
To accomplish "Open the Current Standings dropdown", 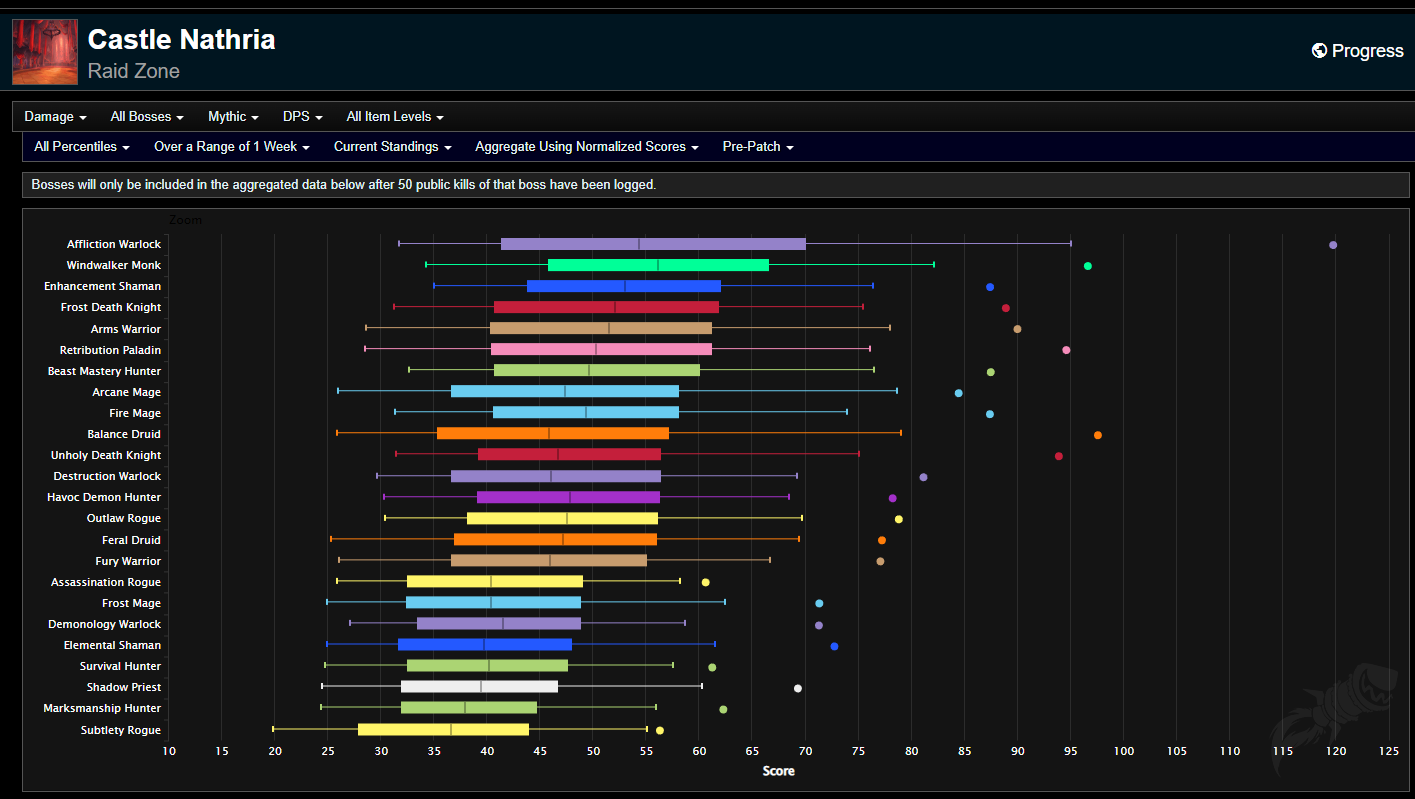I will [x=392, y=147].
